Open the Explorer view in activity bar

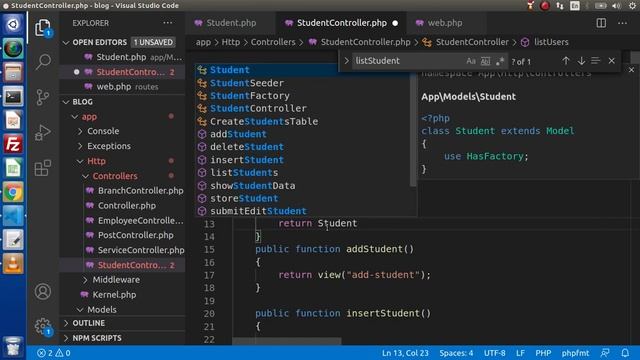pos(42,28)
